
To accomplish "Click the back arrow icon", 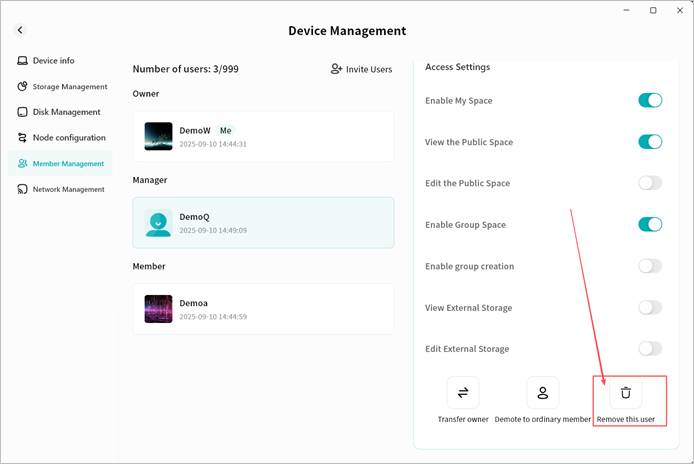I will (20, 31).
